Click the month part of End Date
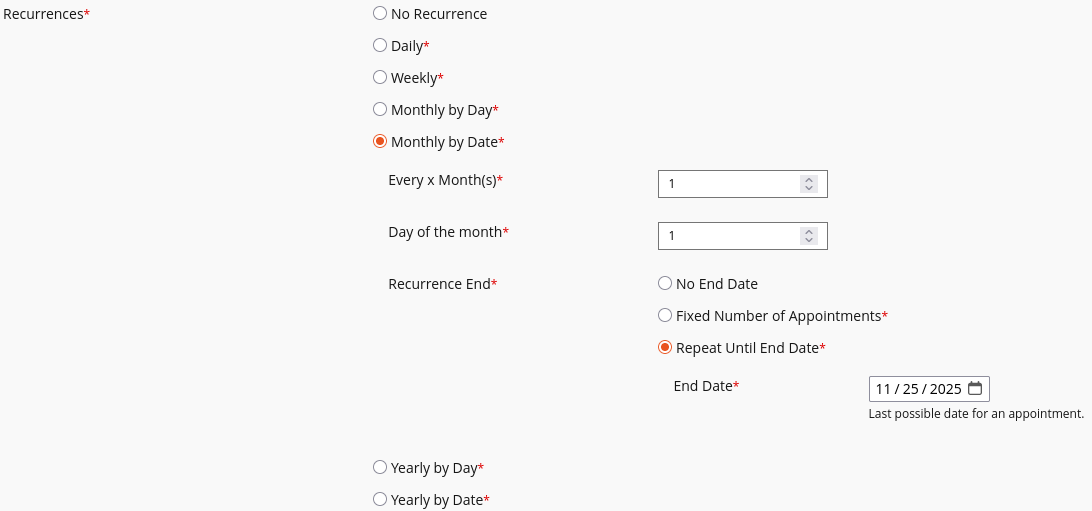 tap(883, 389)
